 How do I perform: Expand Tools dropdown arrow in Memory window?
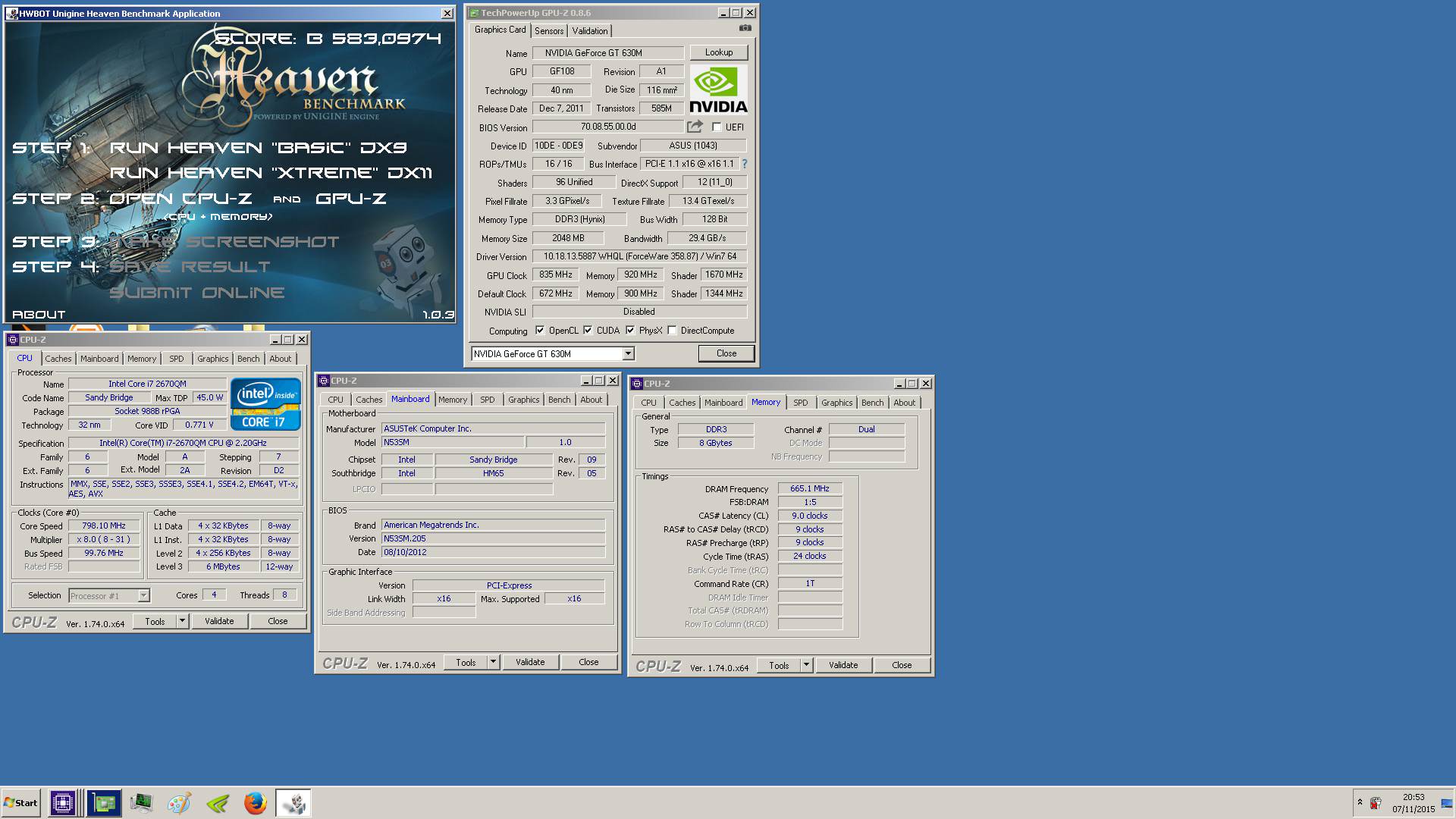tap(806, 665)
